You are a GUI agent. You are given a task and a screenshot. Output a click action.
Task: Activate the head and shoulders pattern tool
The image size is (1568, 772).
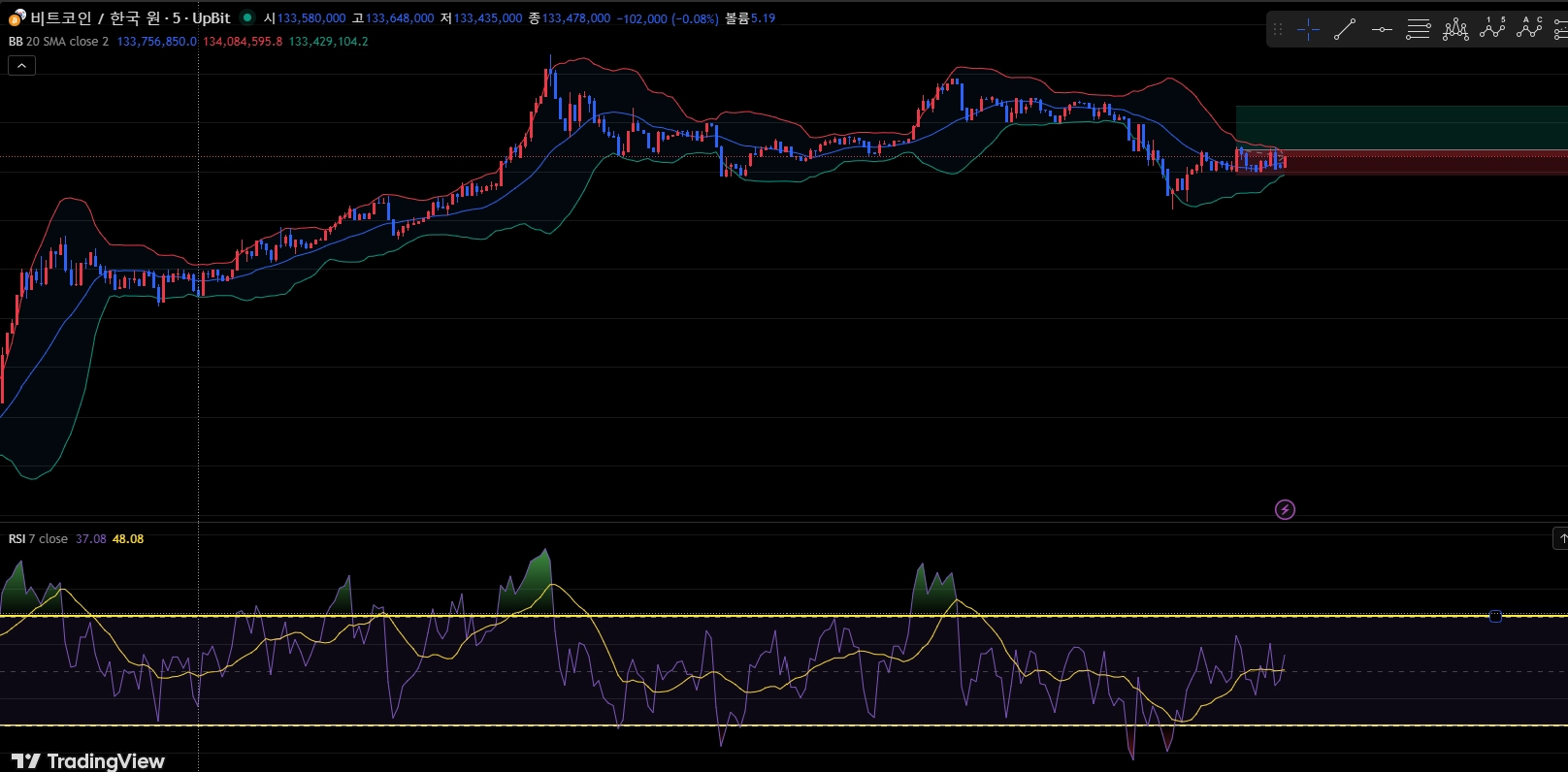click(x=1455, y=30)
